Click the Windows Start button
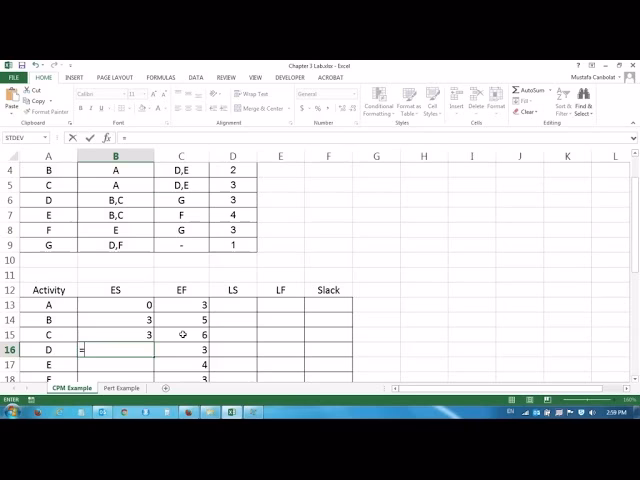 coord(12,412)
